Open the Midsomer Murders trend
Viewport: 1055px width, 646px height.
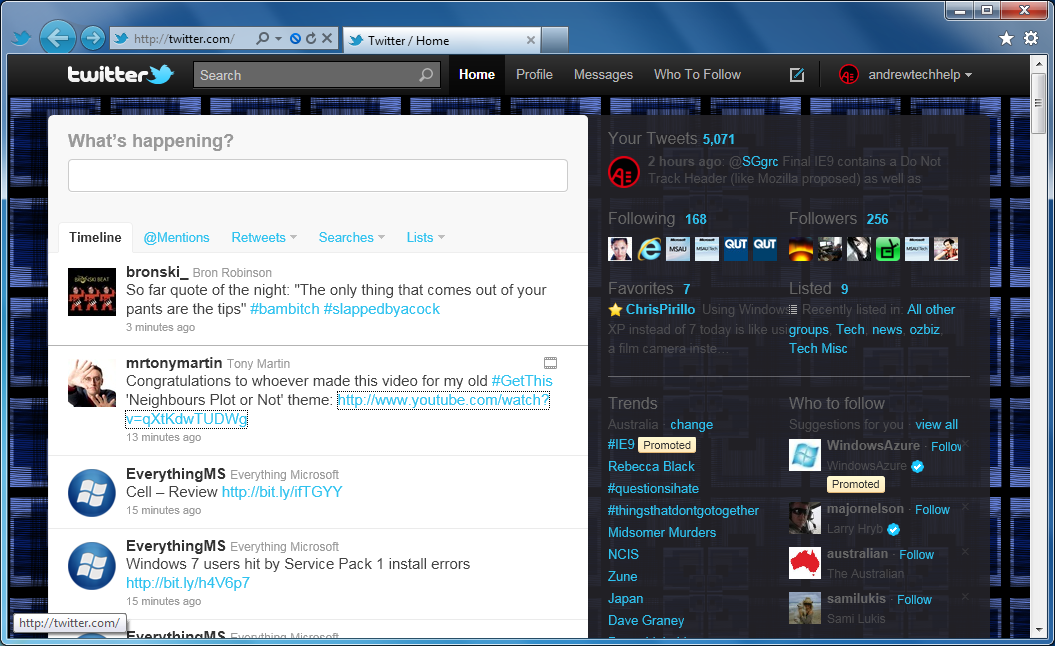[662, 532]
